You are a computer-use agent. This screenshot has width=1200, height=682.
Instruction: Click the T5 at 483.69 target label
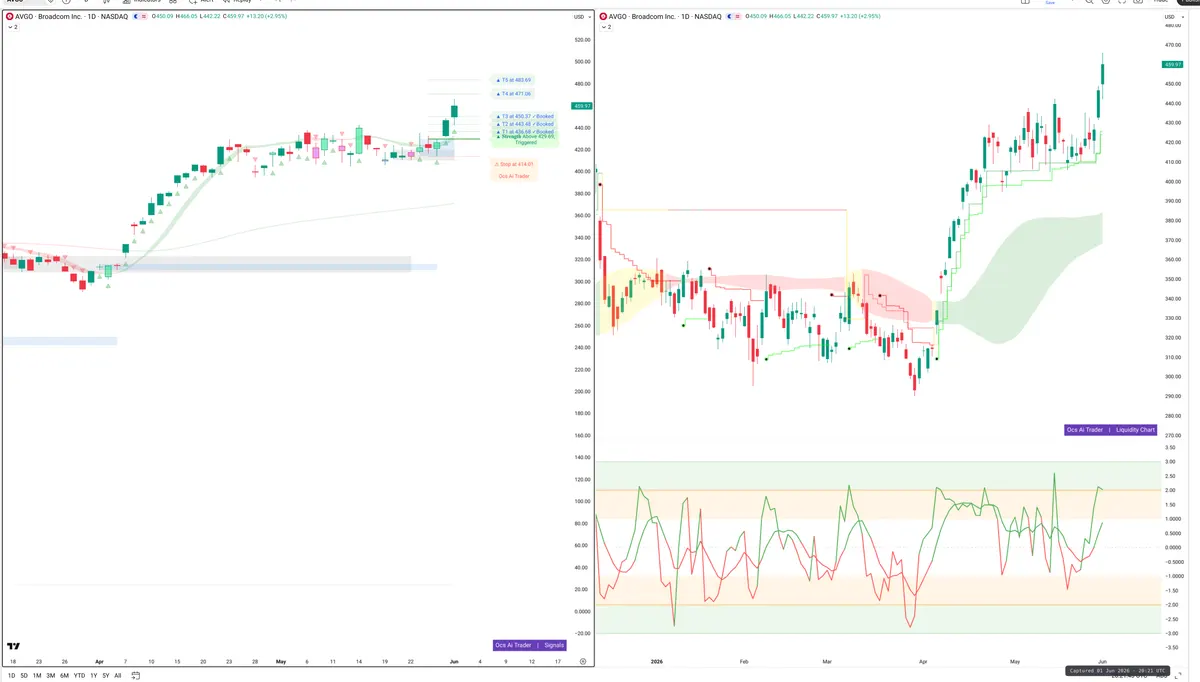(x=514, y=80)
